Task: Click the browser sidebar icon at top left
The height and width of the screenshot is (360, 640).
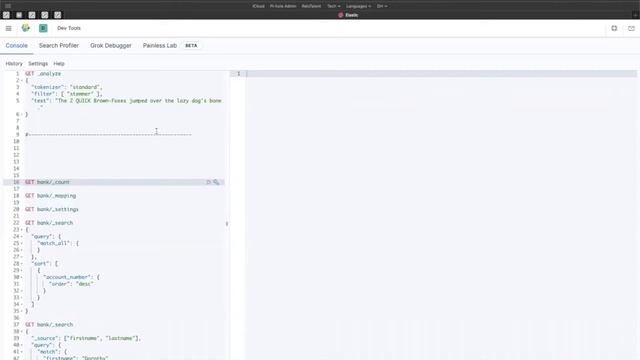Action: tap(8, 6)
